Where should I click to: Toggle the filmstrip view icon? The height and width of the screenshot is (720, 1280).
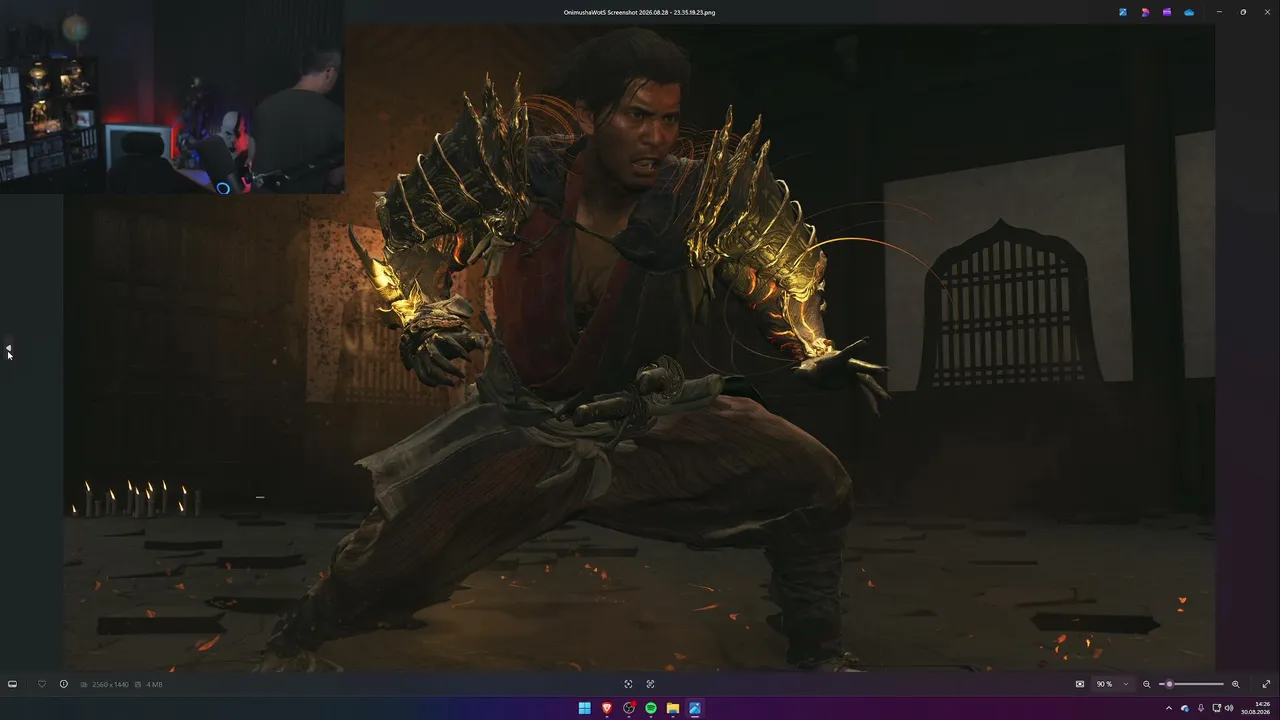coord(12,684)
